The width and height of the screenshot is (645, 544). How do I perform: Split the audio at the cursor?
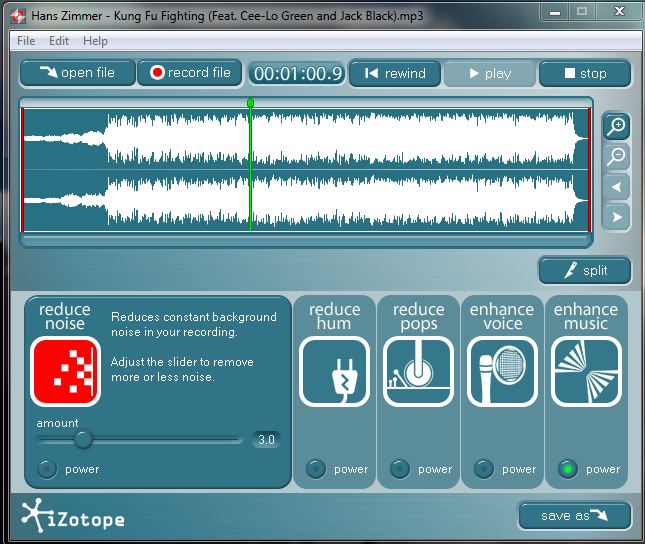coord(585,270)
